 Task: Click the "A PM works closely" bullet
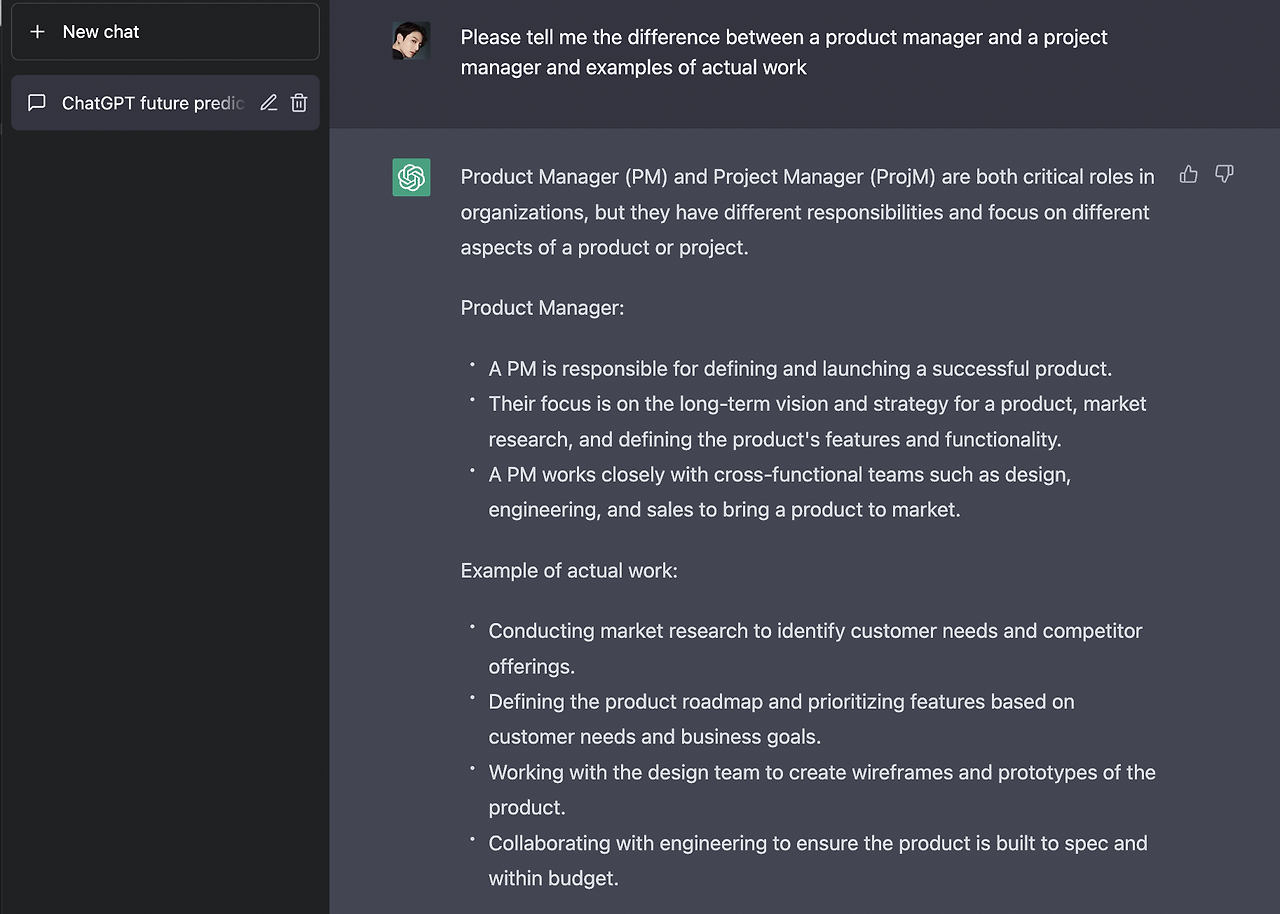pyautogui.click(x=779, y=492)
